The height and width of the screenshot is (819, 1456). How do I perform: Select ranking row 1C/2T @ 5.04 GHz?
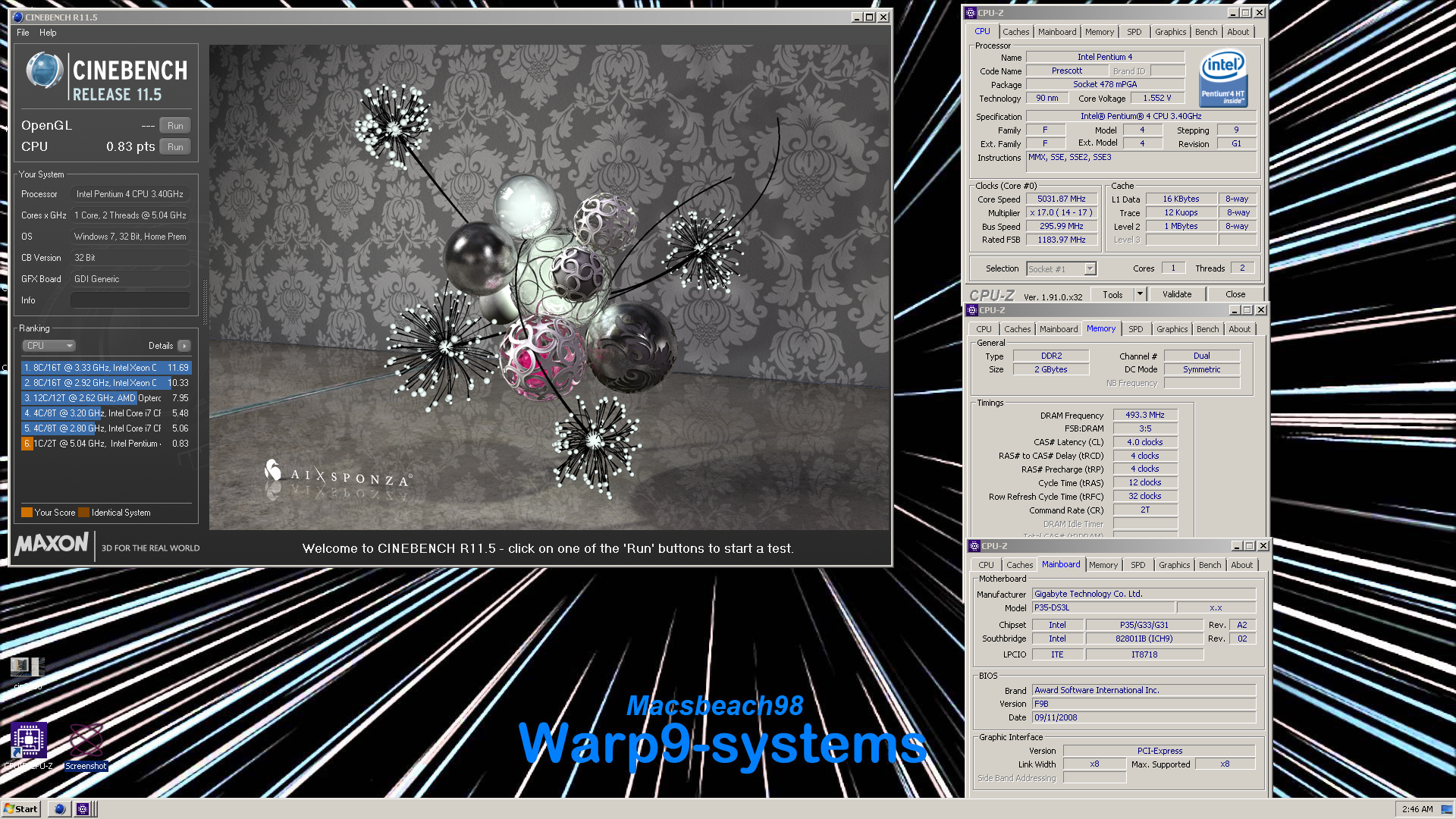click(x=106, y=444)
